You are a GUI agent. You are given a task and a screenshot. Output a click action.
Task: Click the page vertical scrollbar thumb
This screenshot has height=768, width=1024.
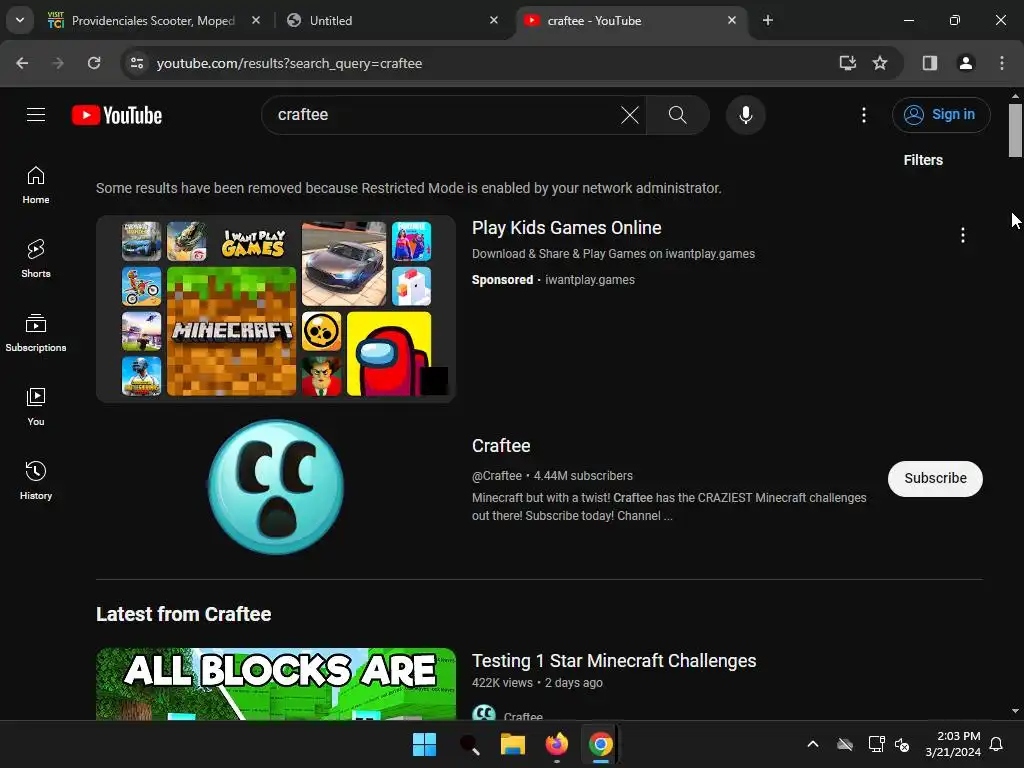tap(1015, 131)
